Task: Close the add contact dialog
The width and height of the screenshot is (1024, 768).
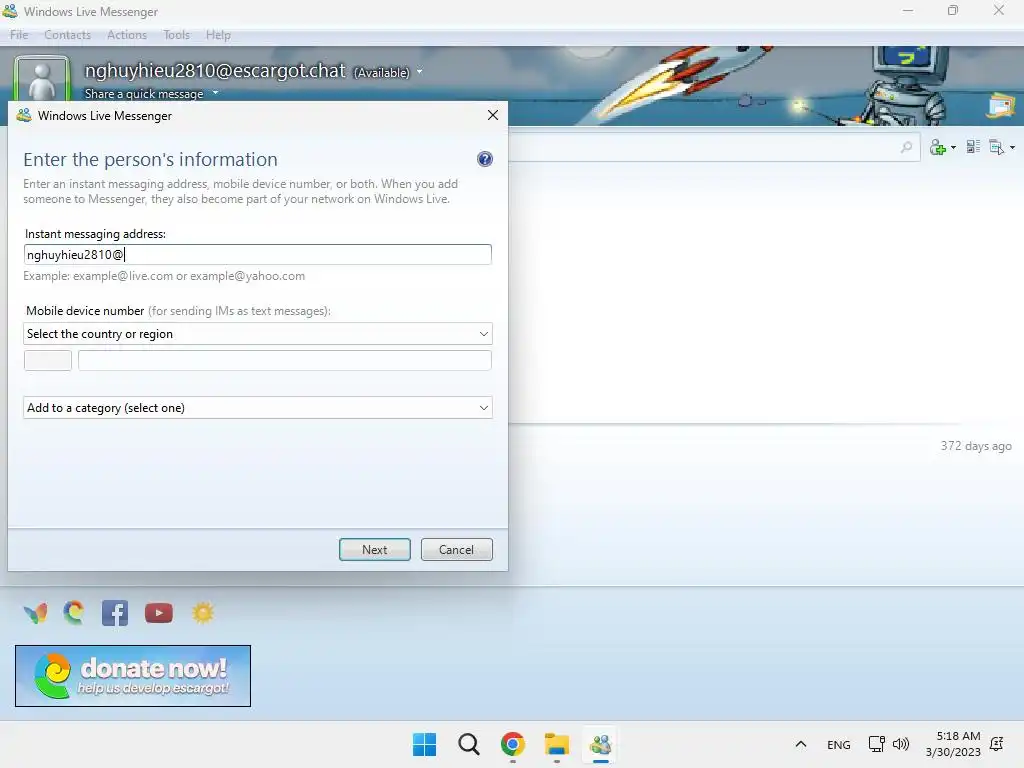Action: tap(492, 115)
